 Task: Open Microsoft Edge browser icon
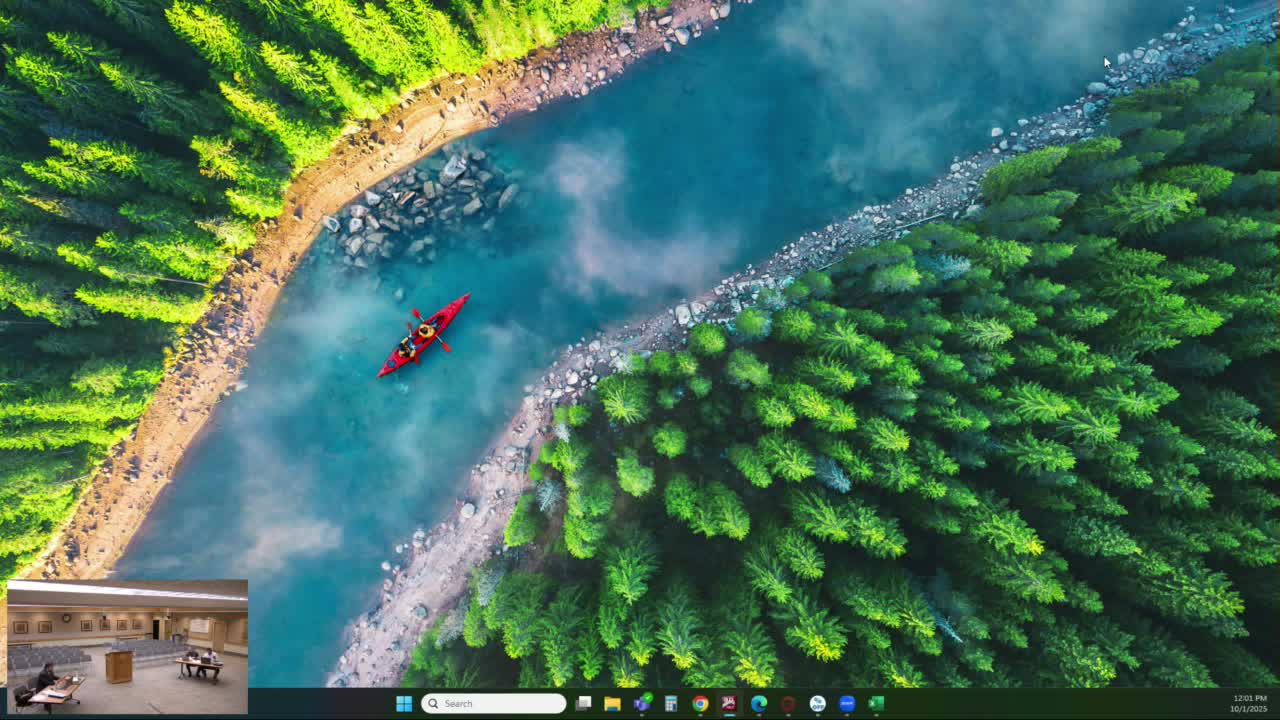pos(759,704)
